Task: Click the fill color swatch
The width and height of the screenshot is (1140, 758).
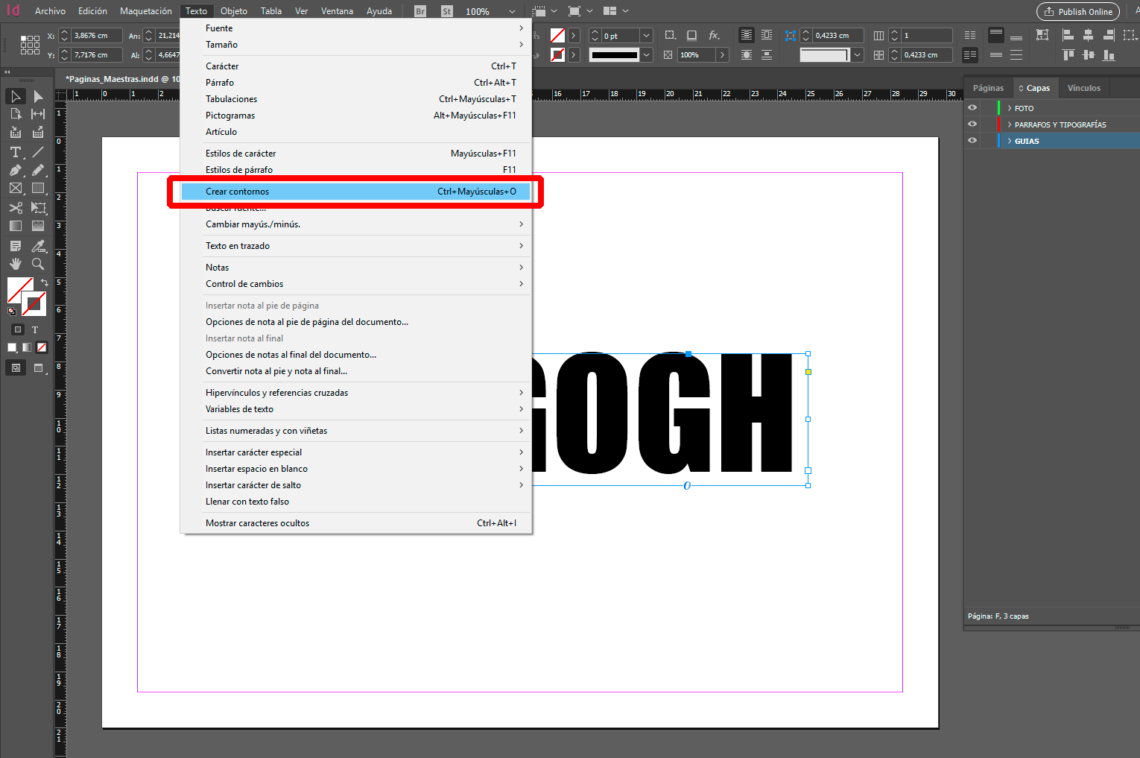Action: (16, 289)
